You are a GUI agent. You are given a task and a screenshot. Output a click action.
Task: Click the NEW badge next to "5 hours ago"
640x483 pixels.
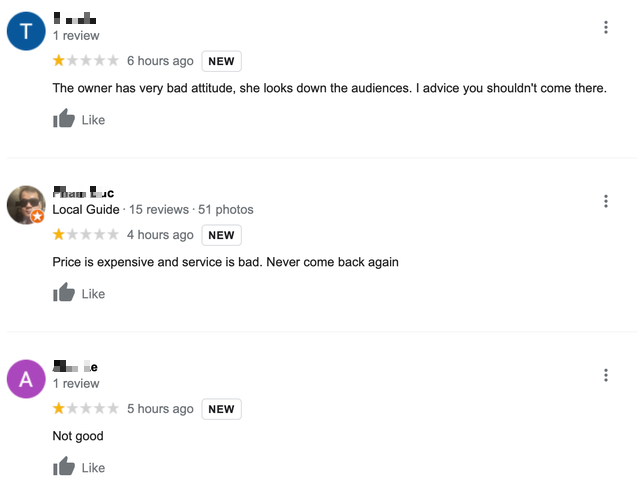coord(221,409)
